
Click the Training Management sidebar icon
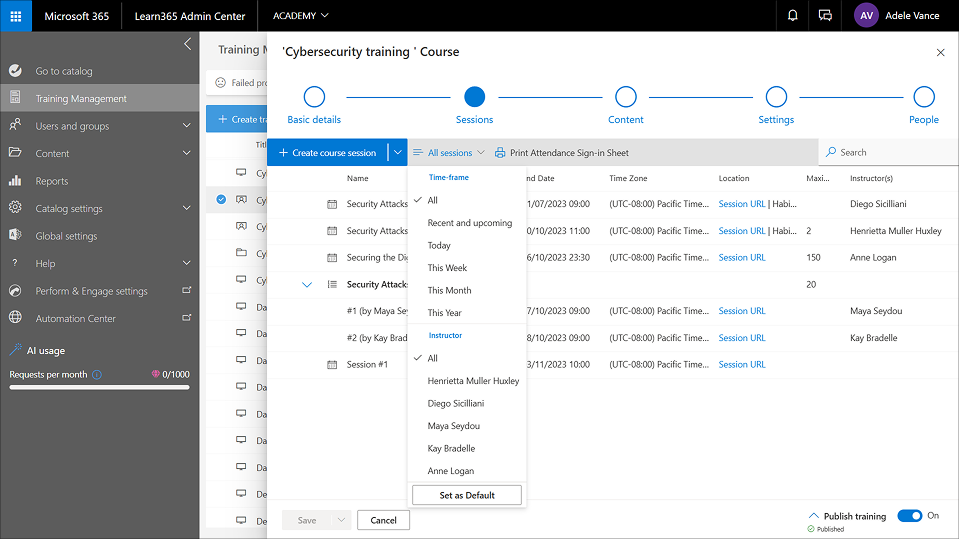pos(15,98)
